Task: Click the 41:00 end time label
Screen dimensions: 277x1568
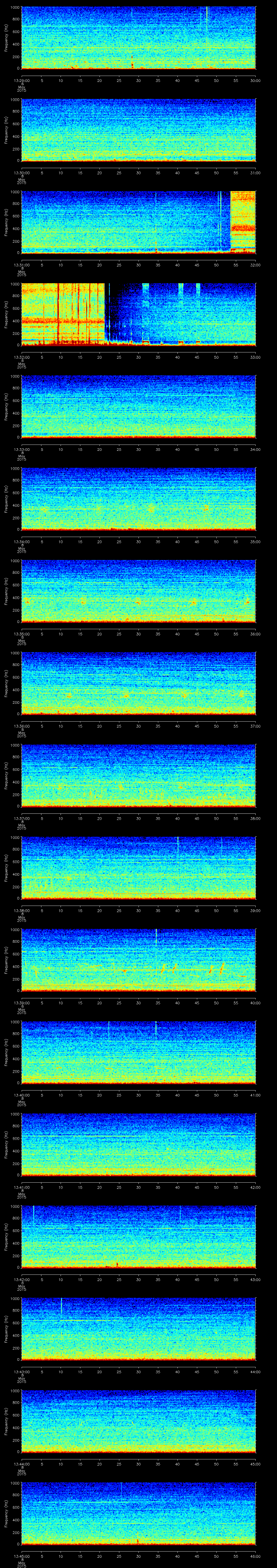Action: coord(256,1095)
